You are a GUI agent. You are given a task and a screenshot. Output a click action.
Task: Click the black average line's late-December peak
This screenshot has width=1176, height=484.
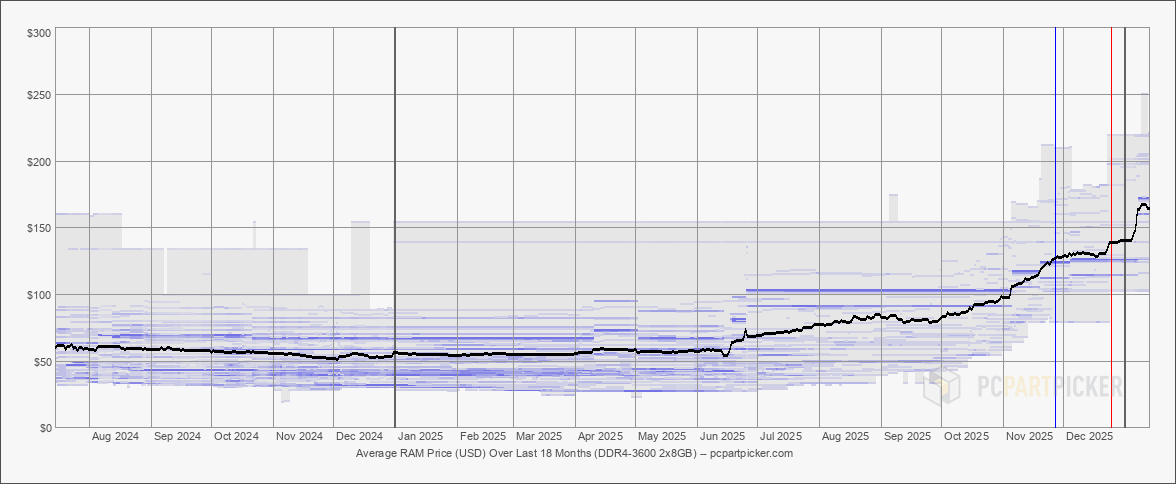pos(1143,204)
